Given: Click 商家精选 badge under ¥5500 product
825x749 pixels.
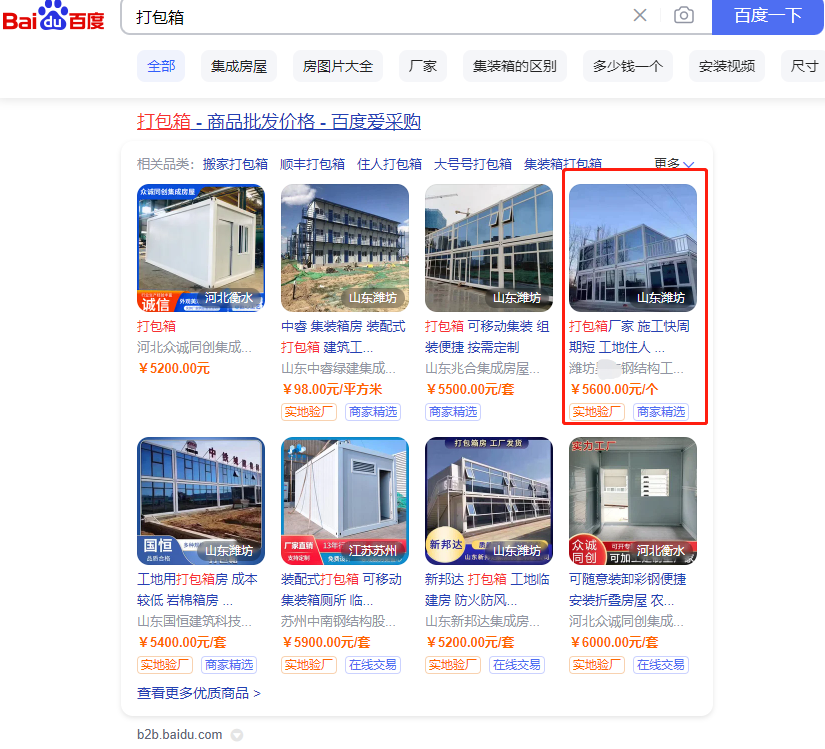Looking at the screenshot, I should [453, 412].
